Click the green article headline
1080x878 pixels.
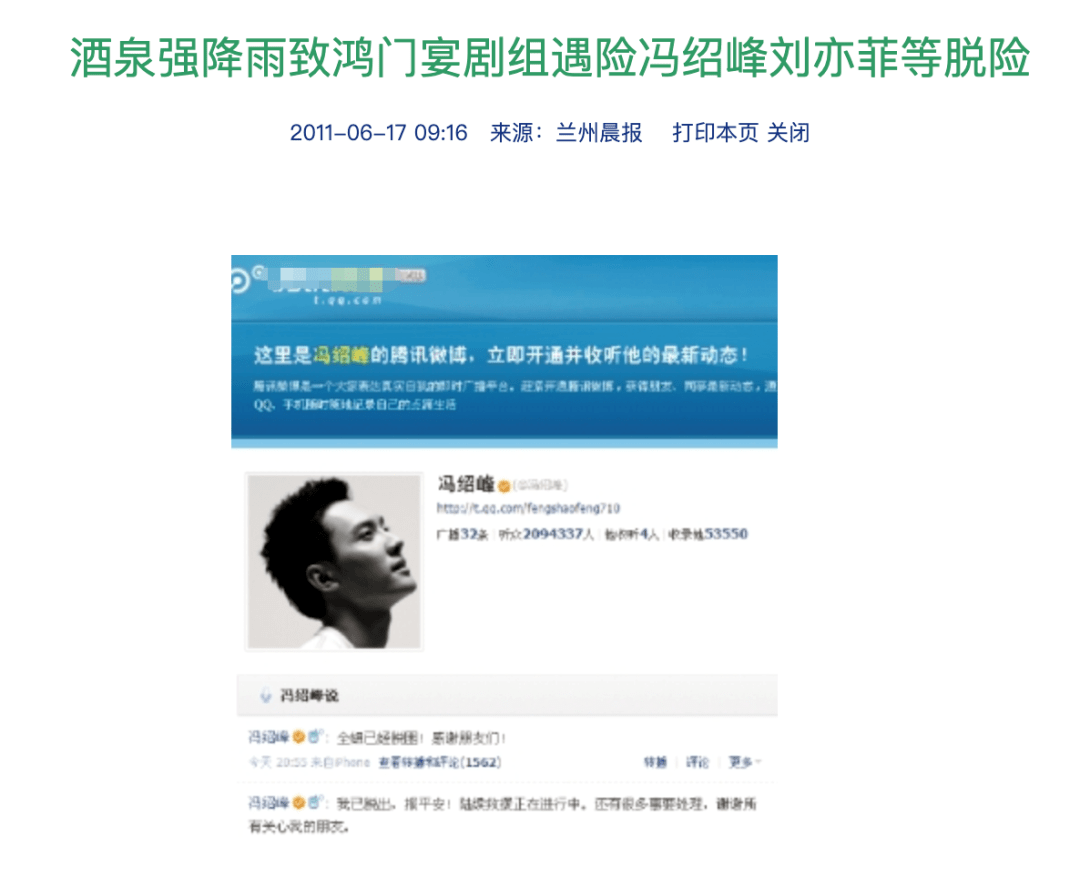pyautogui.click(x=550, y=58)
